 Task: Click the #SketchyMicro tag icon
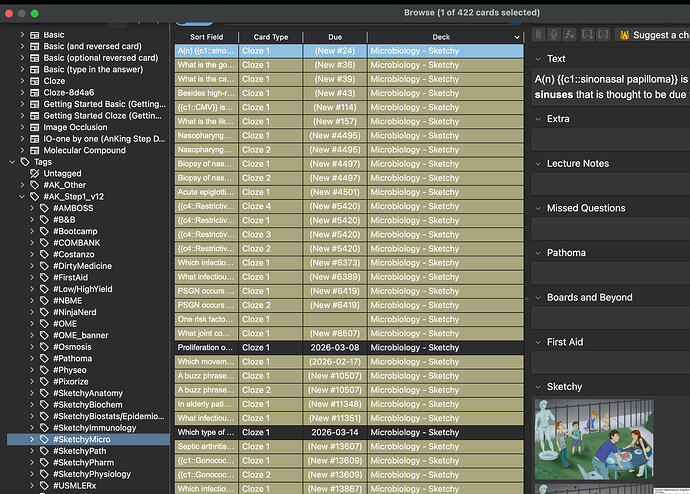(x=45, y=439)
